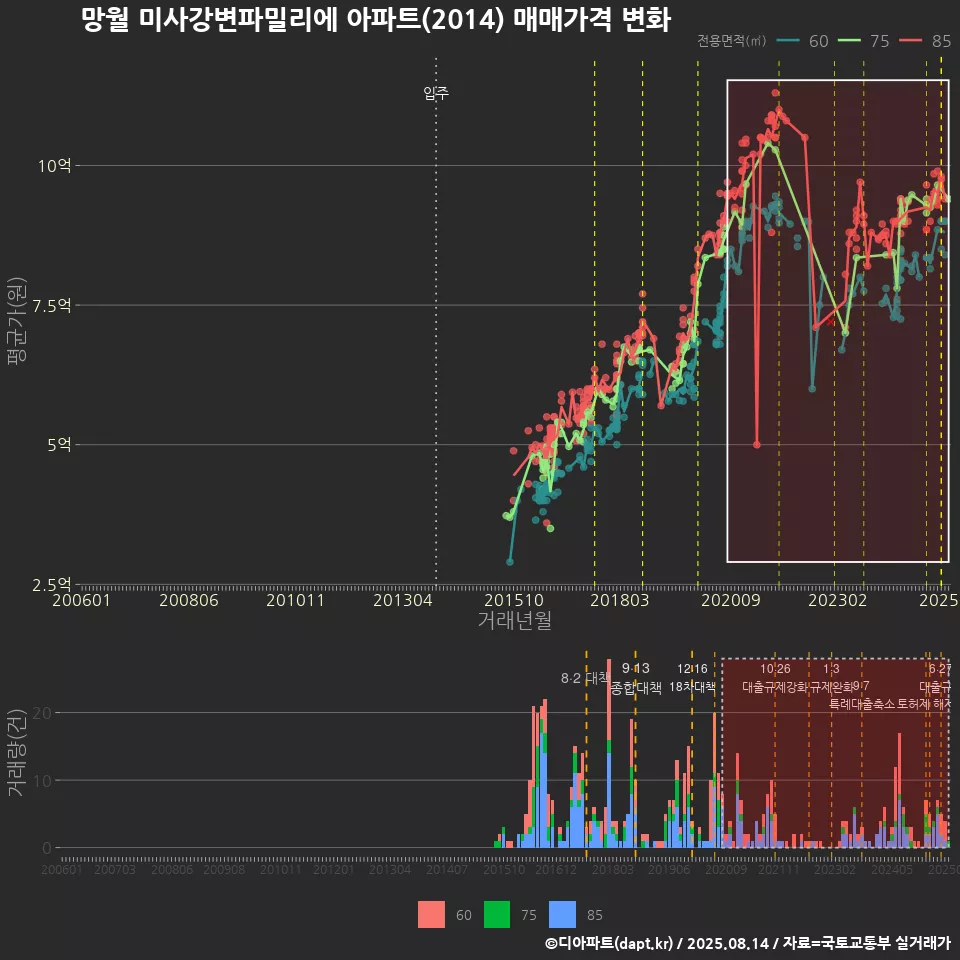Screen dimensions: 960x960
Task: Click the red outlier point at 5억
Action: click(757, 445)
